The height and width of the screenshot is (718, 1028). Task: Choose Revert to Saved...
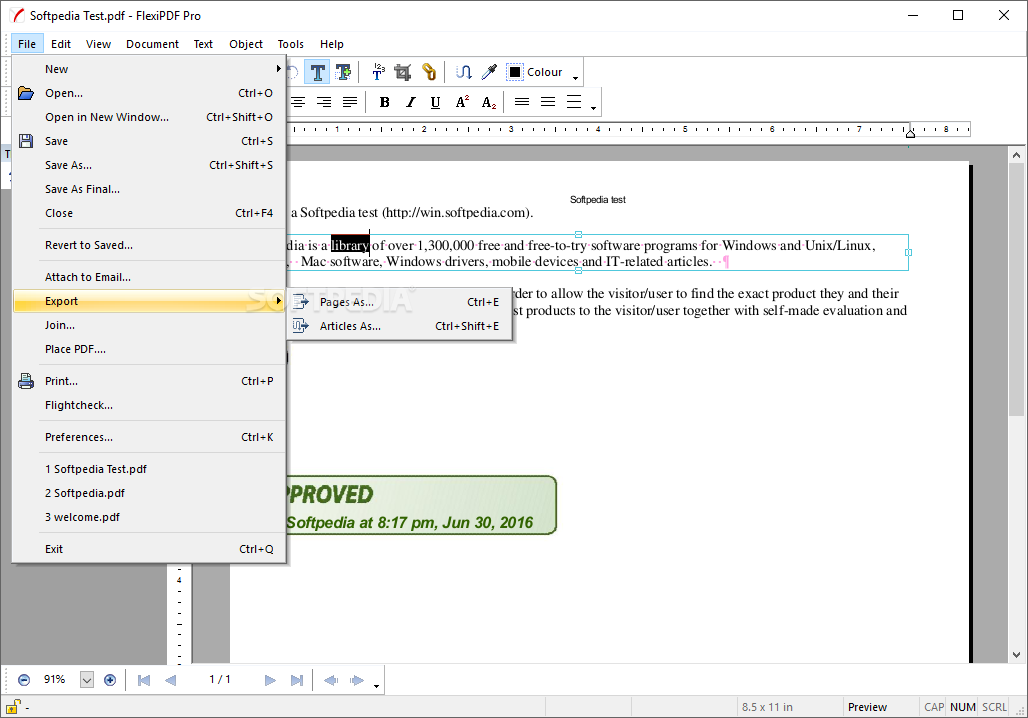(x=149, y=245)
